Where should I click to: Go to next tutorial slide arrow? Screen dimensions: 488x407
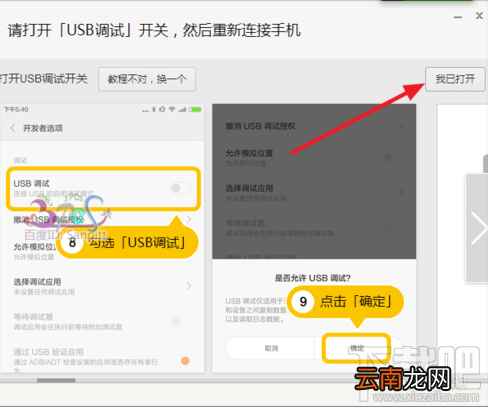477,228
